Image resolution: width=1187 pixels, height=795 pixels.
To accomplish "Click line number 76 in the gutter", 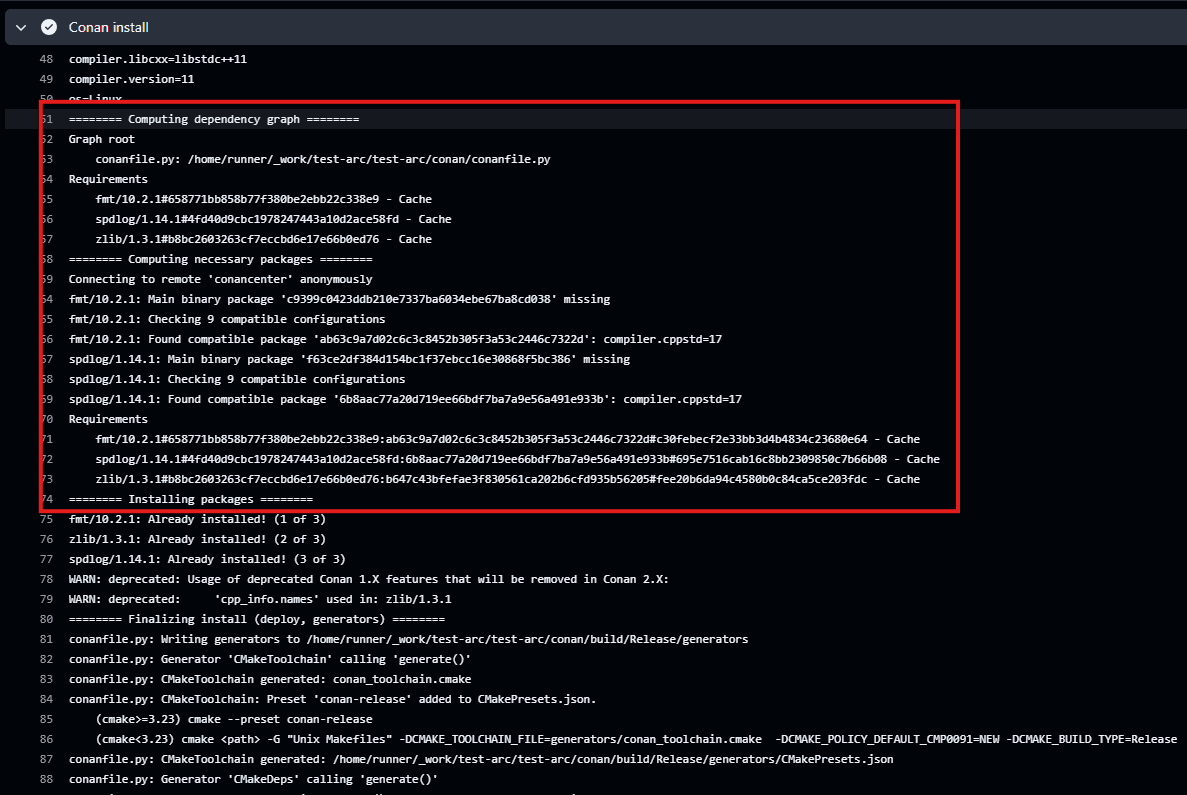I will [x=46, y=539].
